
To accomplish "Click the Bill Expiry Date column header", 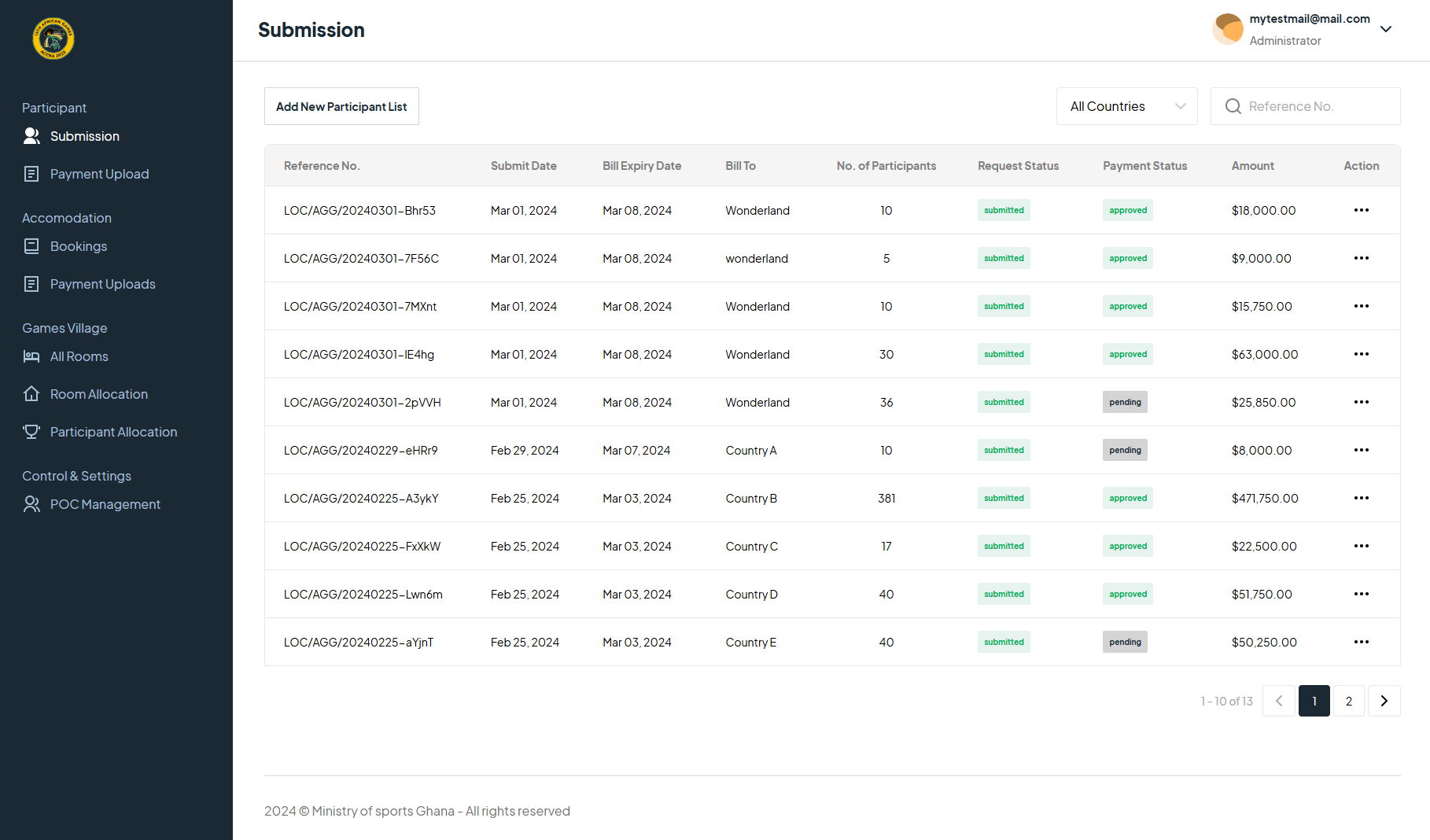I will coord(642,166).
